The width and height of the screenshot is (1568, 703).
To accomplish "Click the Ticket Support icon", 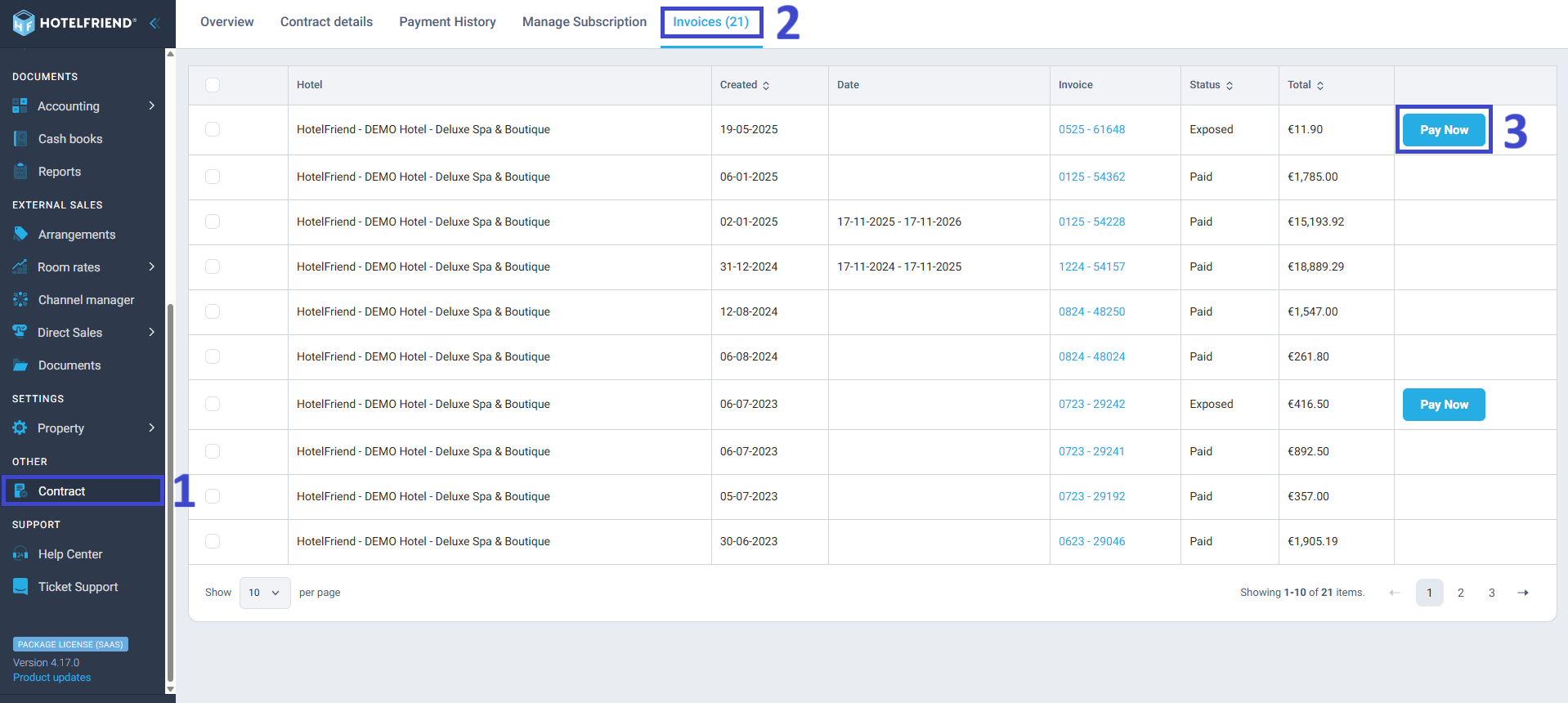I will 20,586.
